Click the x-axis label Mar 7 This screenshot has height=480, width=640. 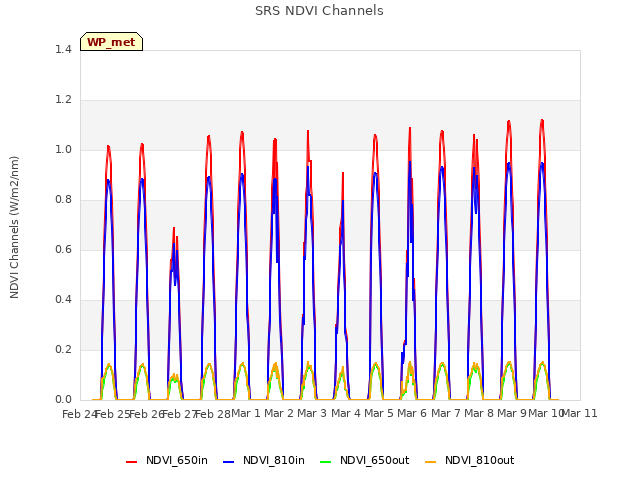[446, 414]
